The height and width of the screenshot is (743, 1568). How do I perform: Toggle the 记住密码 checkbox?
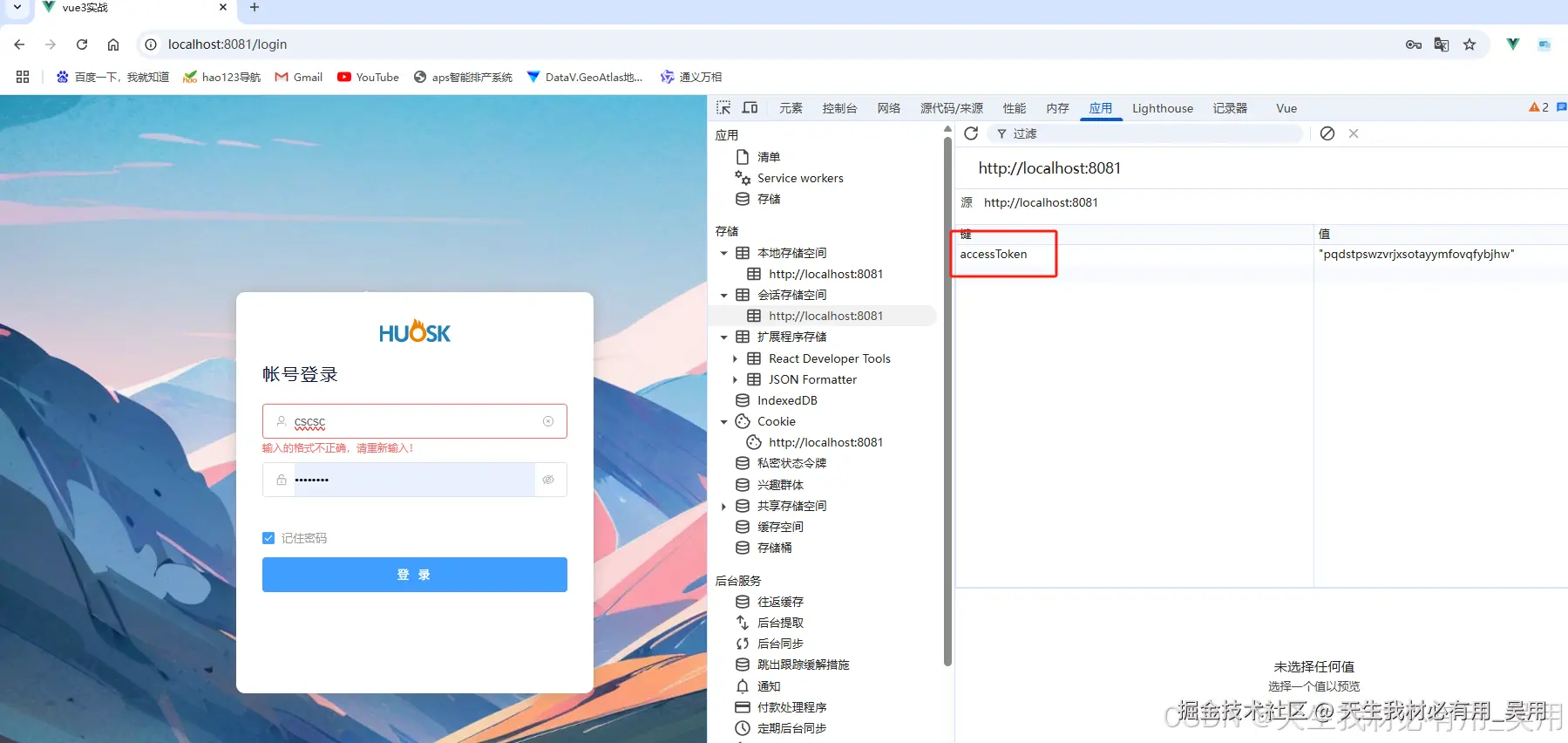[x=268, y=538]
